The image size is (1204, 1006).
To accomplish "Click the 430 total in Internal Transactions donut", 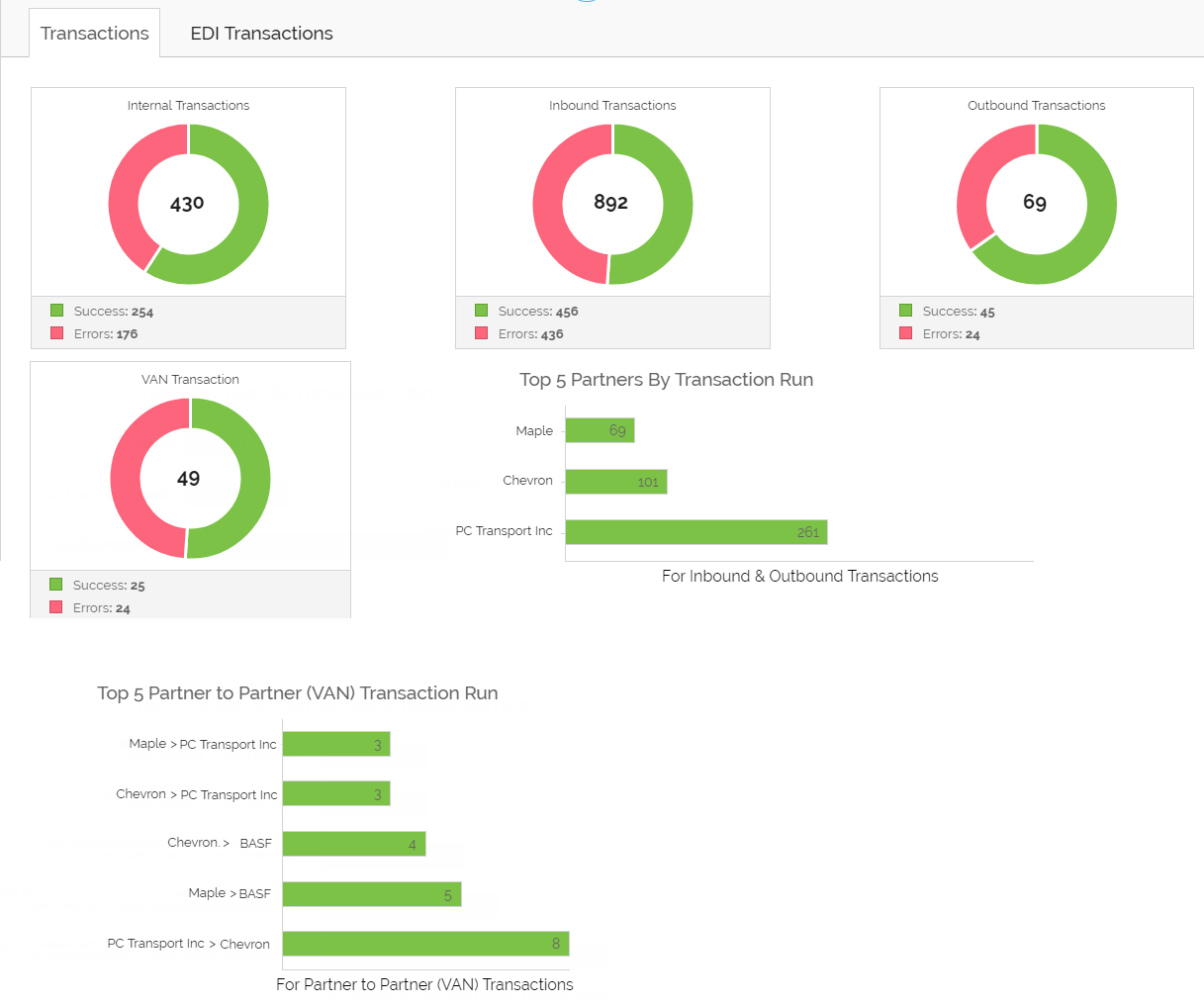I will pyautogui.click(x=187, y=204).
